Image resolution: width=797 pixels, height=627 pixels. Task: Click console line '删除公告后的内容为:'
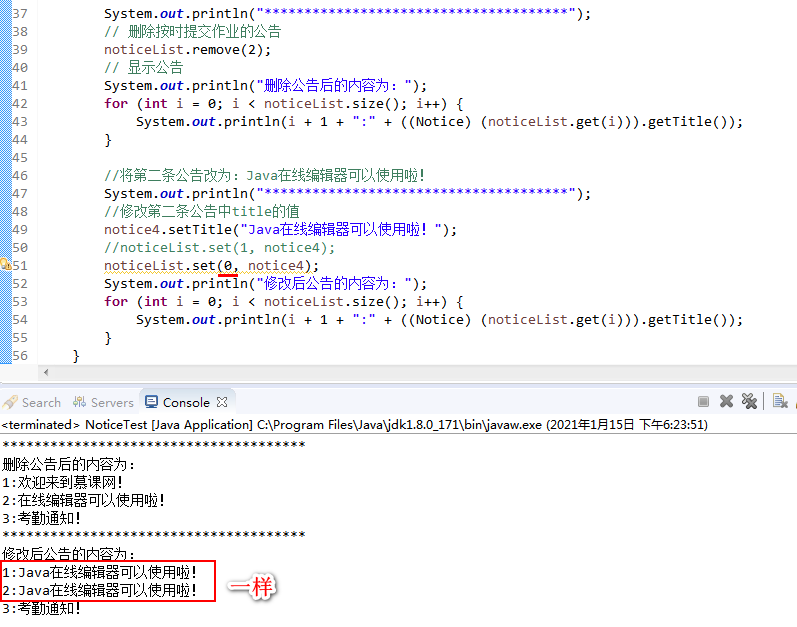click(69, 464)
